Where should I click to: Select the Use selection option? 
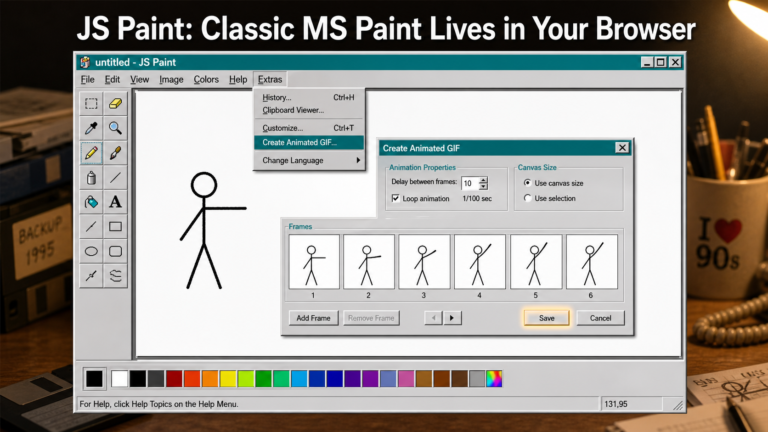pyautogui.click(x=528, y=198)
